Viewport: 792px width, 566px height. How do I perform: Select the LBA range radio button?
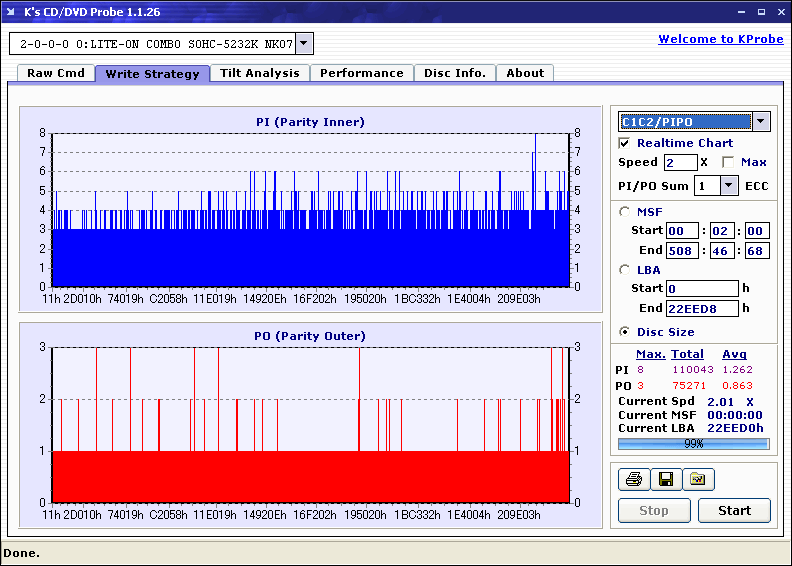click(625, 269)
